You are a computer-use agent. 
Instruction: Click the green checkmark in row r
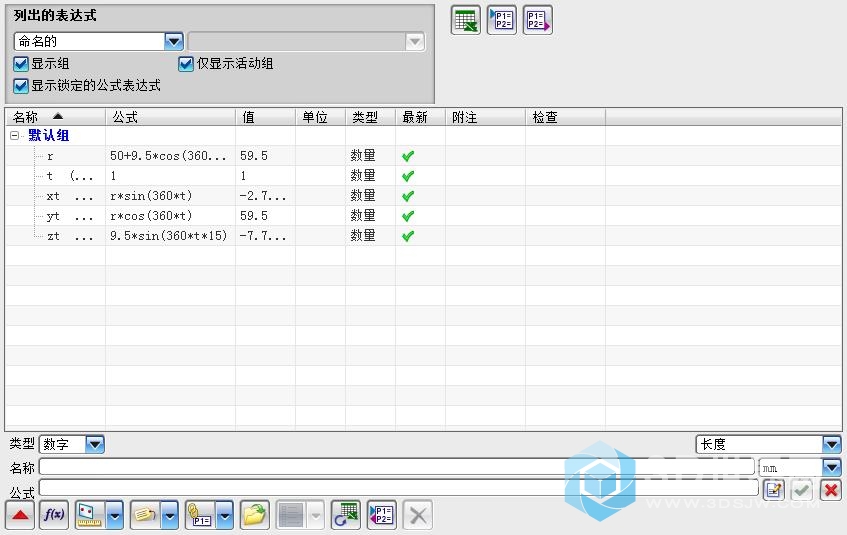pos(408,156)
